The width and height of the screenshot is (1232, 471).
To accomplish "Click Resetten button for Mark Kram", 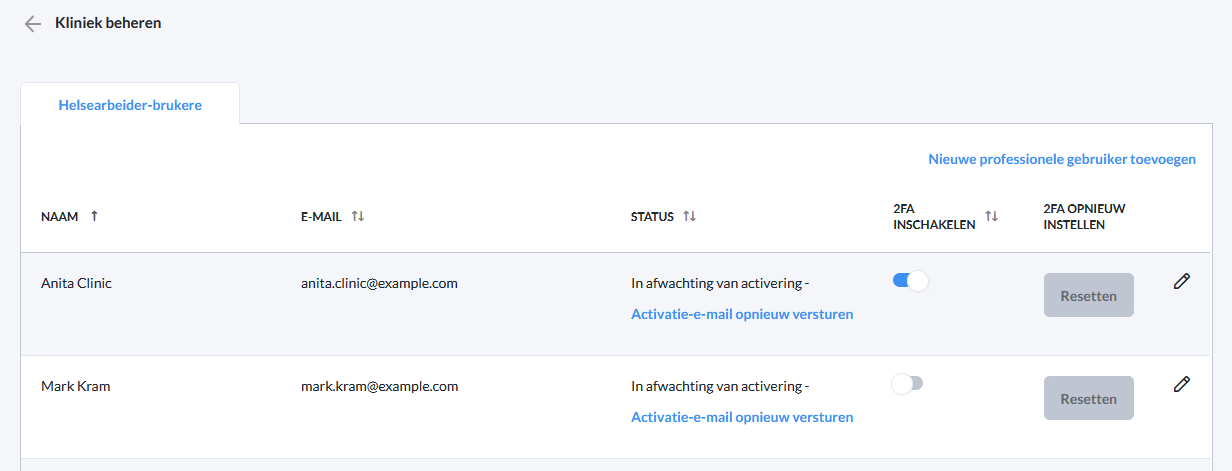I will [x=1089, y=398].
